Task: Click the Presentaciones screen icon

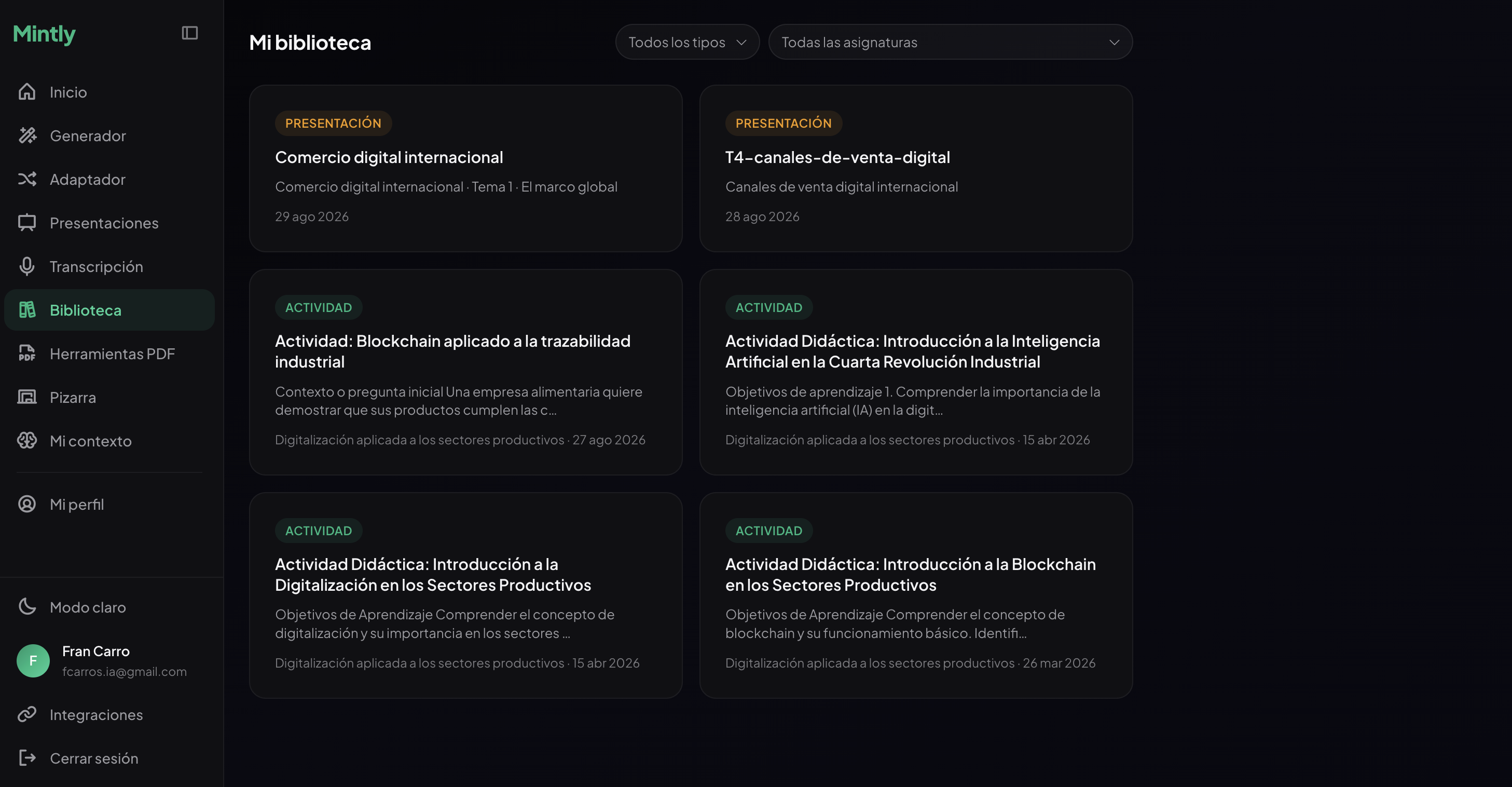Action: pyautogui.click(x=27, y=223)
